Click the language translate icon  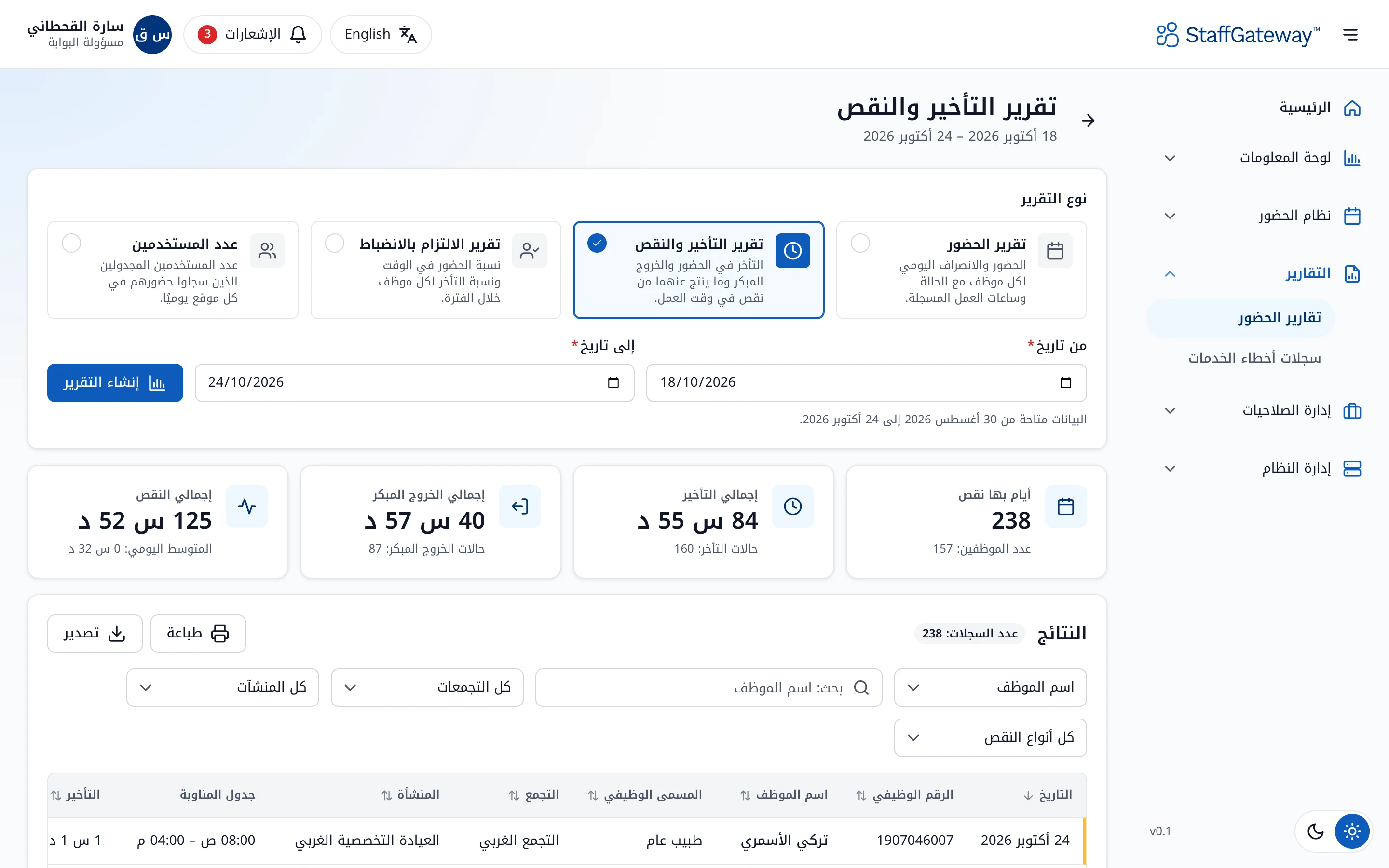point(408,34)
